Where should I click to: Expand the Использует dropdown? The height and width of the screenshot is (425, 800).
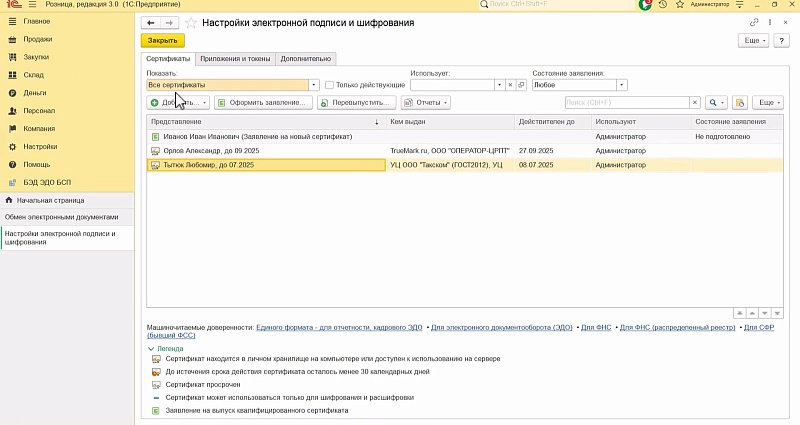499,85
